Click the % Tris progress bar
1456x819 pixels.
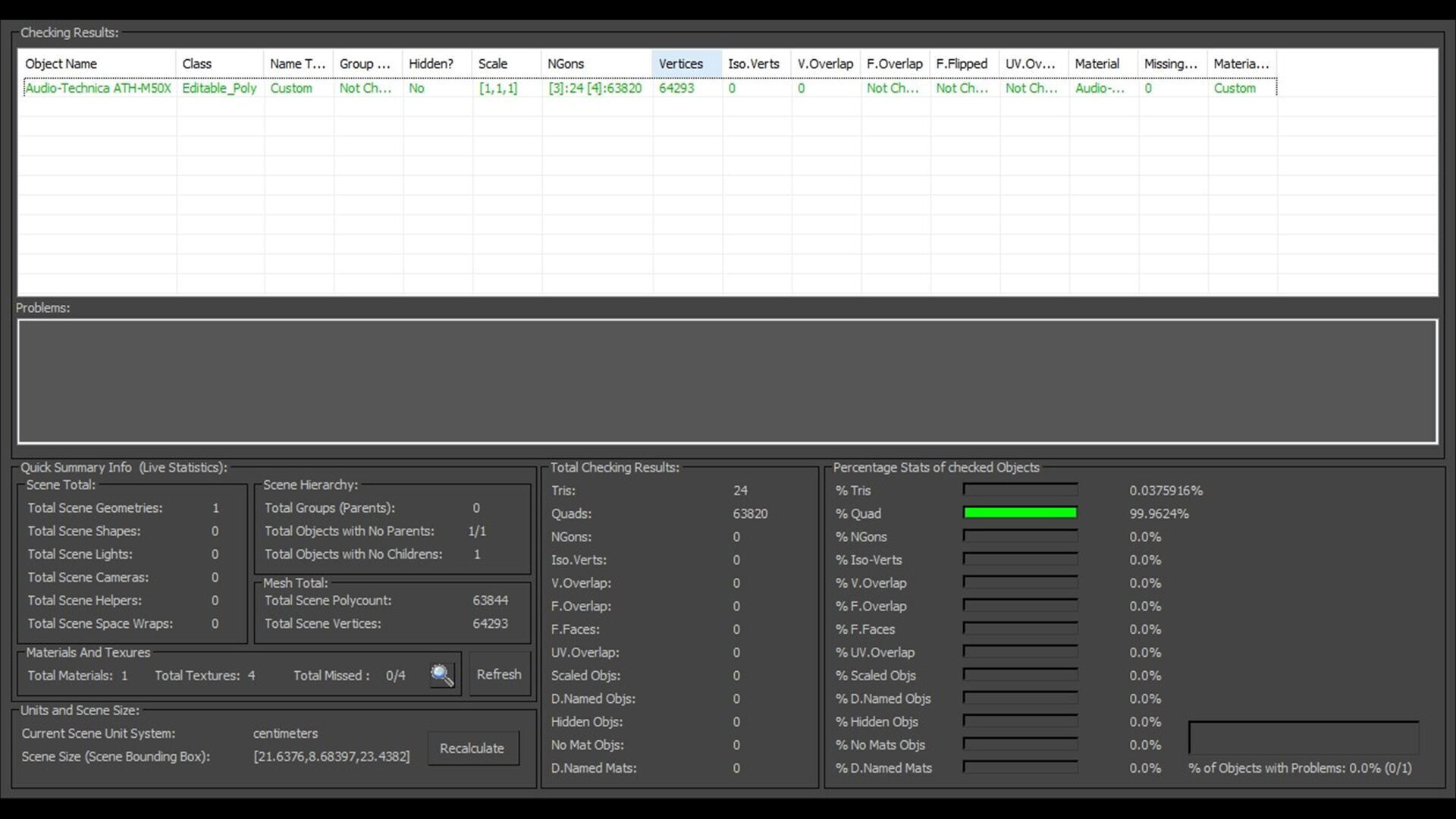point(1020,490)
